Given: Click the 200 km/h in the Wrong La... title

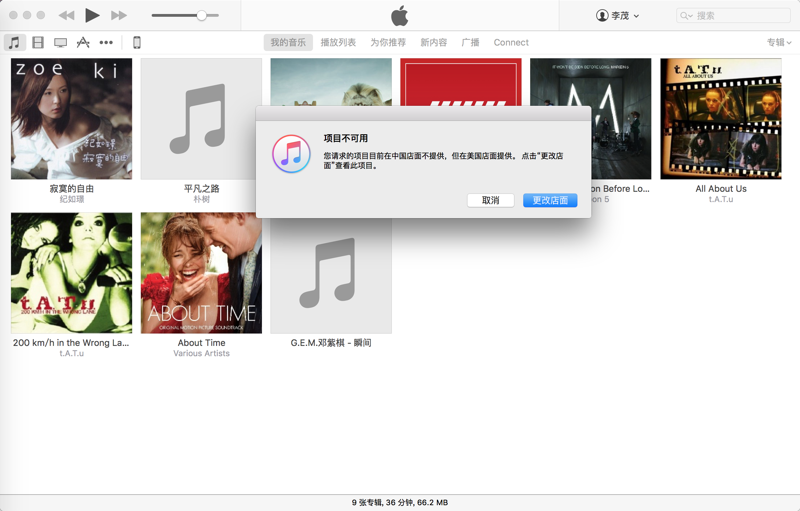Looking at the screenshot, I should pyautogui.click(x=71, y=343).
